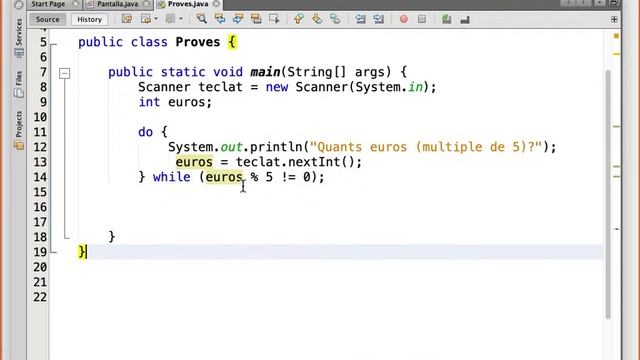Click class name "Proves" on line 5
Image resolution: width=640 pixels, height=360 pixels.
[x=198, y=42]
